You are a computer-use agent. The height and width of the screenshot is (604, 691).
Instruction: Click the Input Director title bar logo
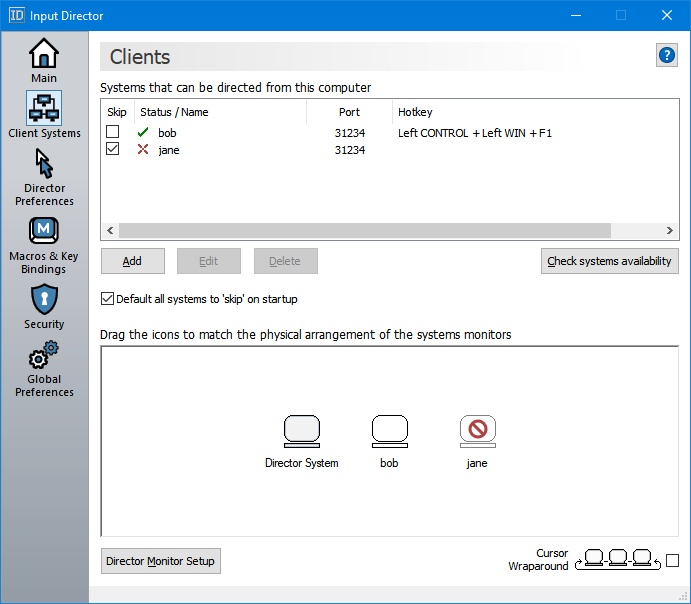click(17, 15)
